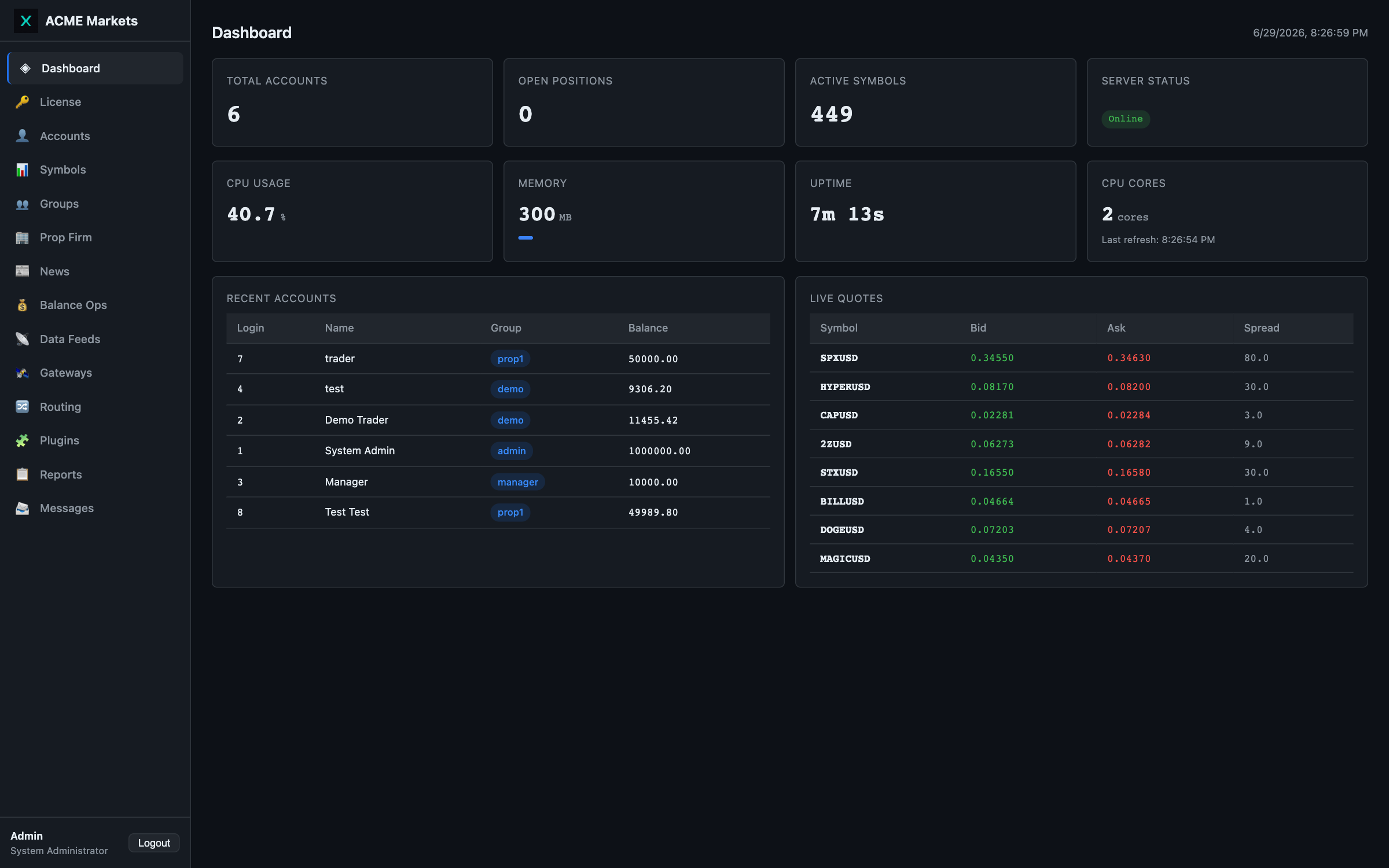This screenshot has width=1389, height=868.
Task: Click the Symbols bar chart icon
Action: pos(22,170)
